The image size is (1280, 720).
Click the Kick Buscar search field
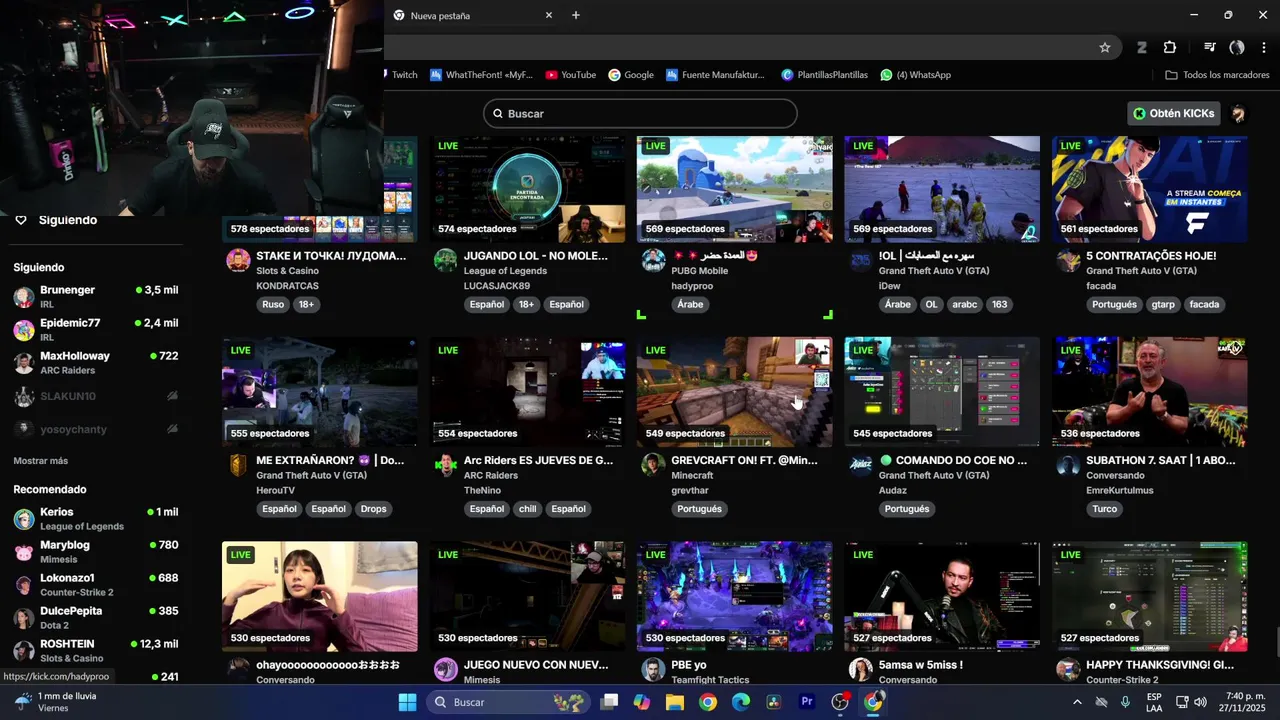tap(640, 113)
